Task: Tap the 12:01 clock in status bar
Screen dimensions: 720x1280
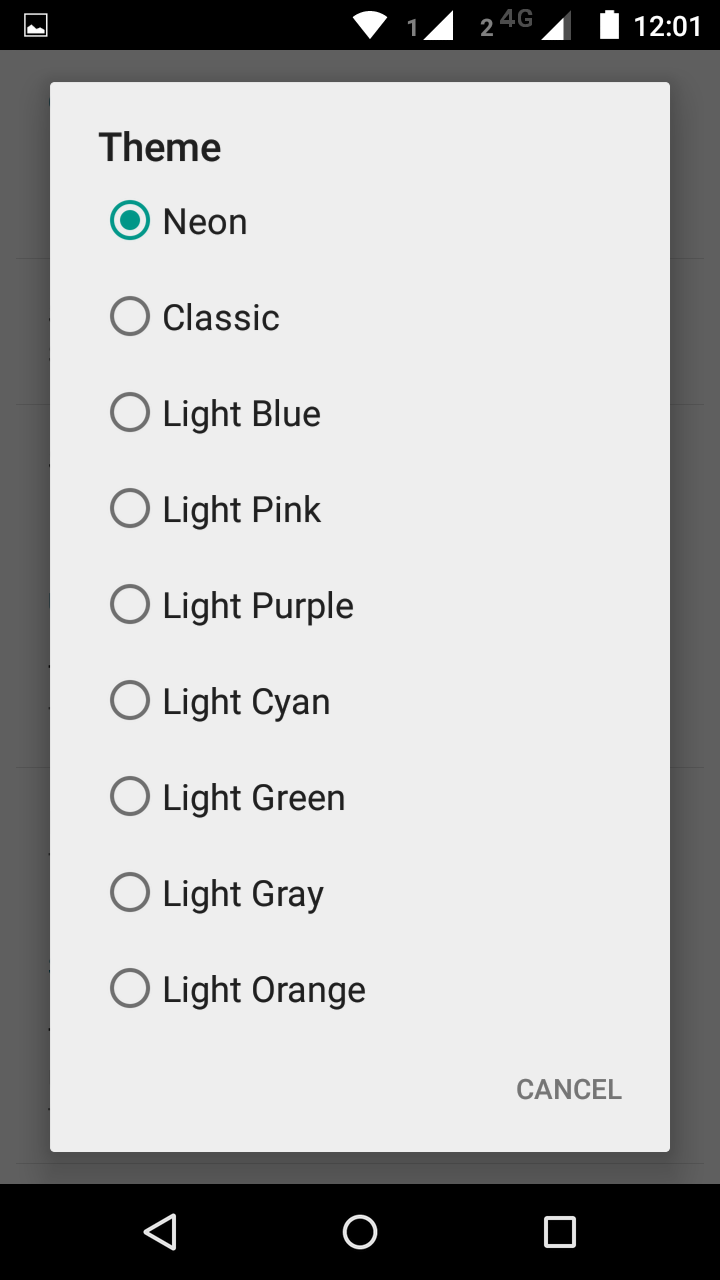Action: (668, 26)
